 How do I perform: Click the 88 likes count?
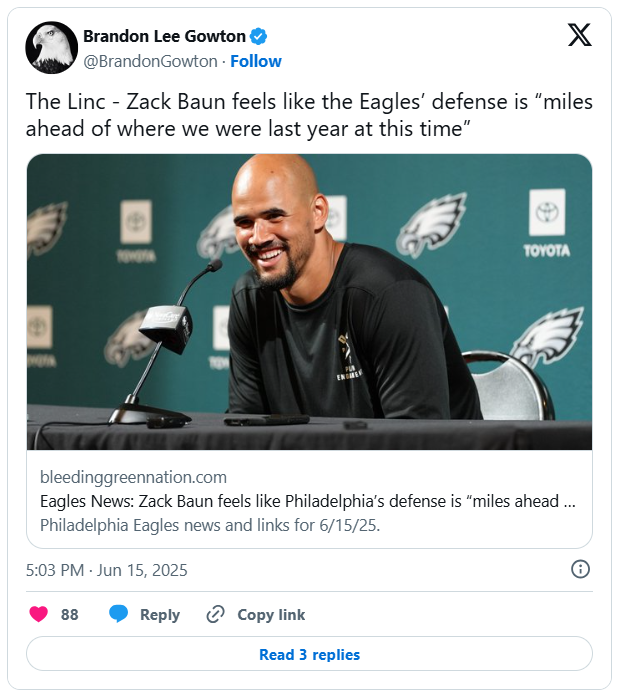[69, 615]
